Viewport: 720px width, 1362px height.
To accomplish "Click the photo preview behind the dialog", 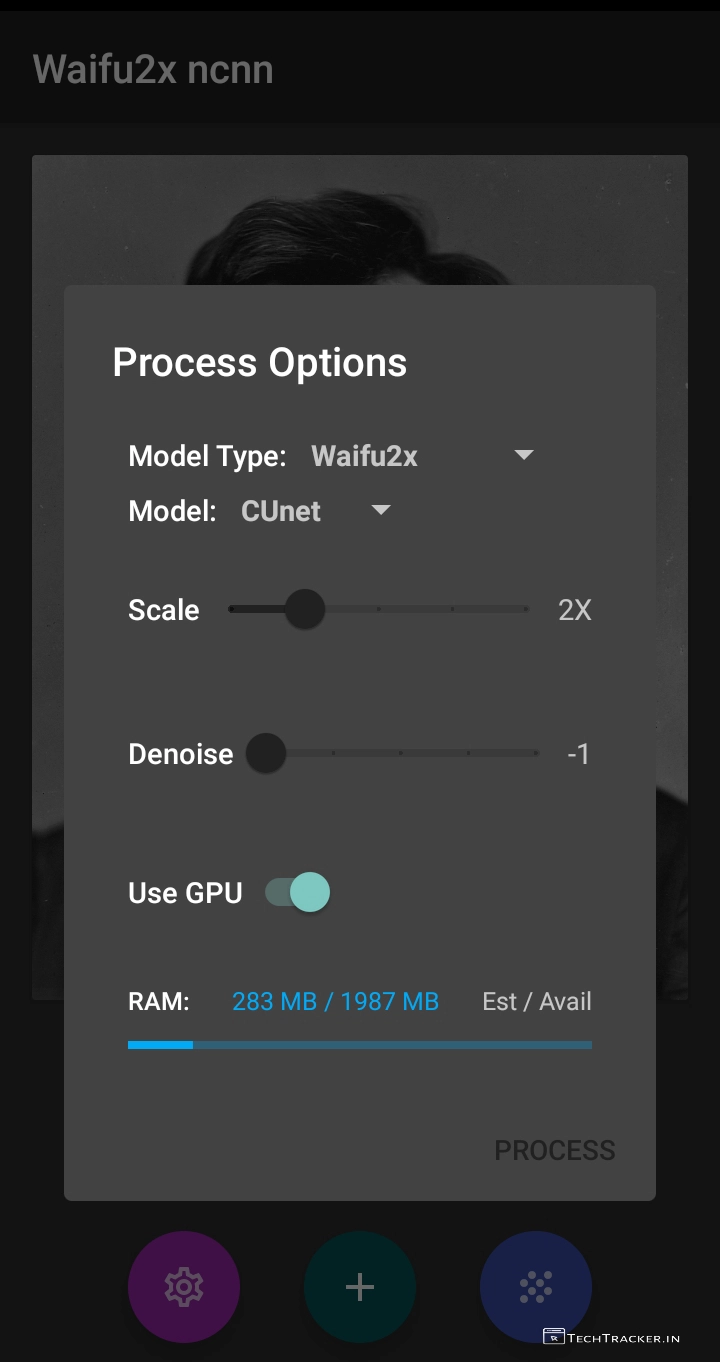I will (360, 220).
